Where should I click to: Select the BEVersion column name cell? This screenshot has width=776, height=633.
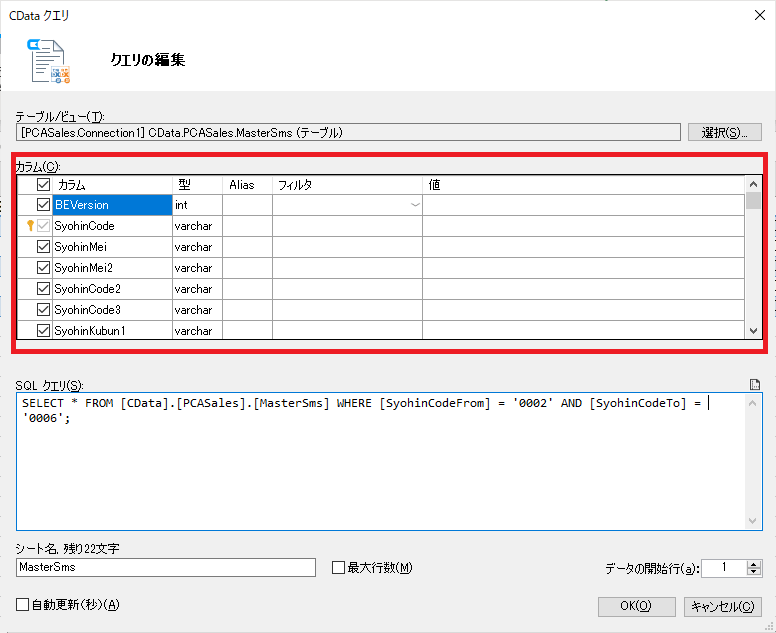pyautogui.click(x=112, y=205)
